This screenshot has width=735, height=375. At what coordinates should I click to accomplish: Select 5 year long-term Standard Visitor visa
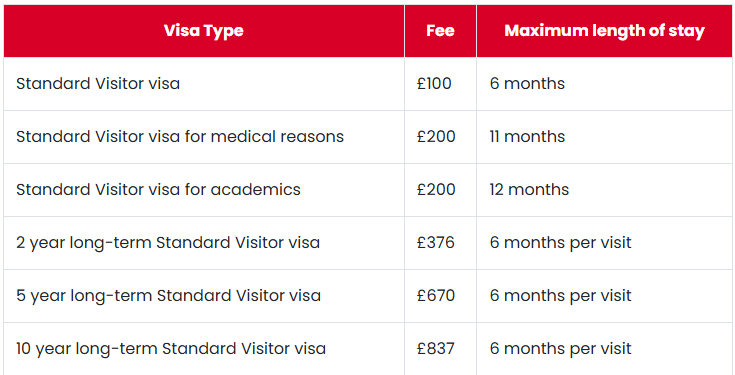tap(168, 296)
